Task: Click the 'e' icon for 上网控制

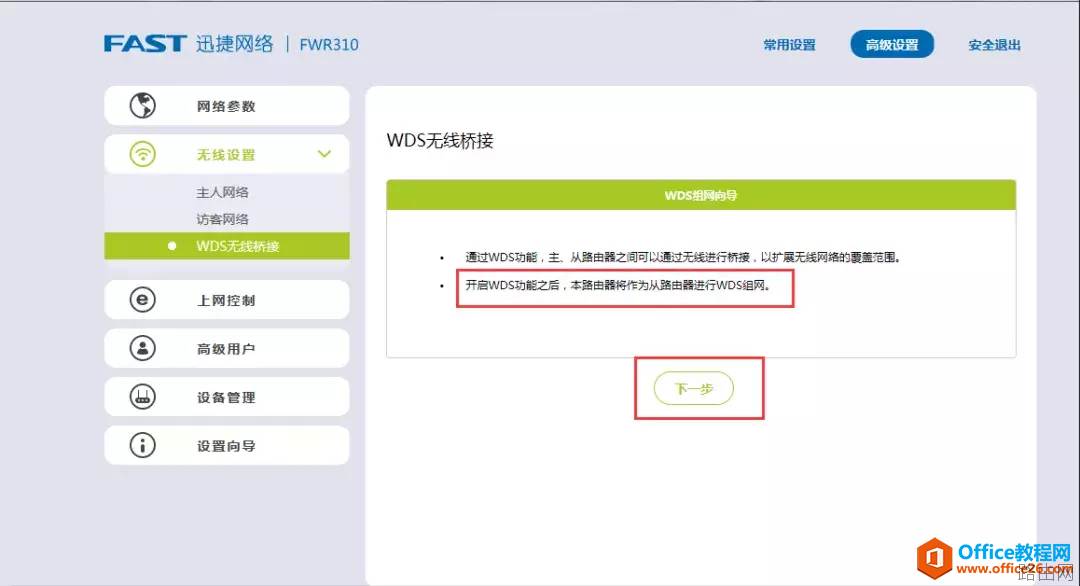Action: 141,299
